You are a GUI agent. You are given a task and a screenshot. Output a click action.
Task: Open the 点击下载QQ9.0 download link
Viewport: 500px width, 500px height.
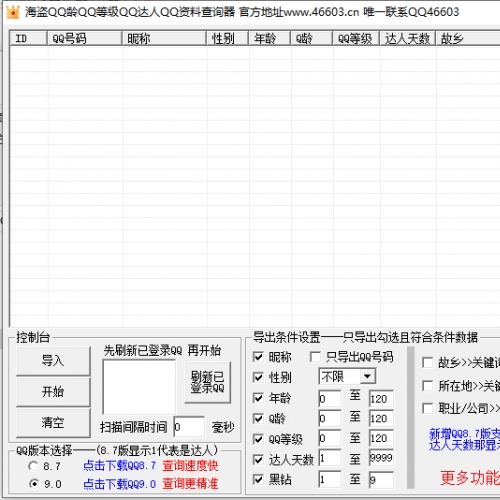coord(119,484)
